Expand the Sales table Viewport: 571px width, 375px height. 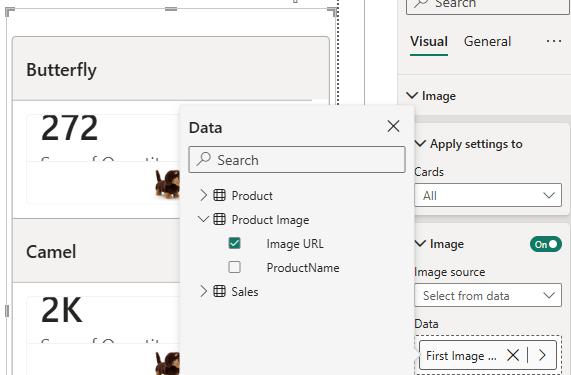click(x=203, y=291)
